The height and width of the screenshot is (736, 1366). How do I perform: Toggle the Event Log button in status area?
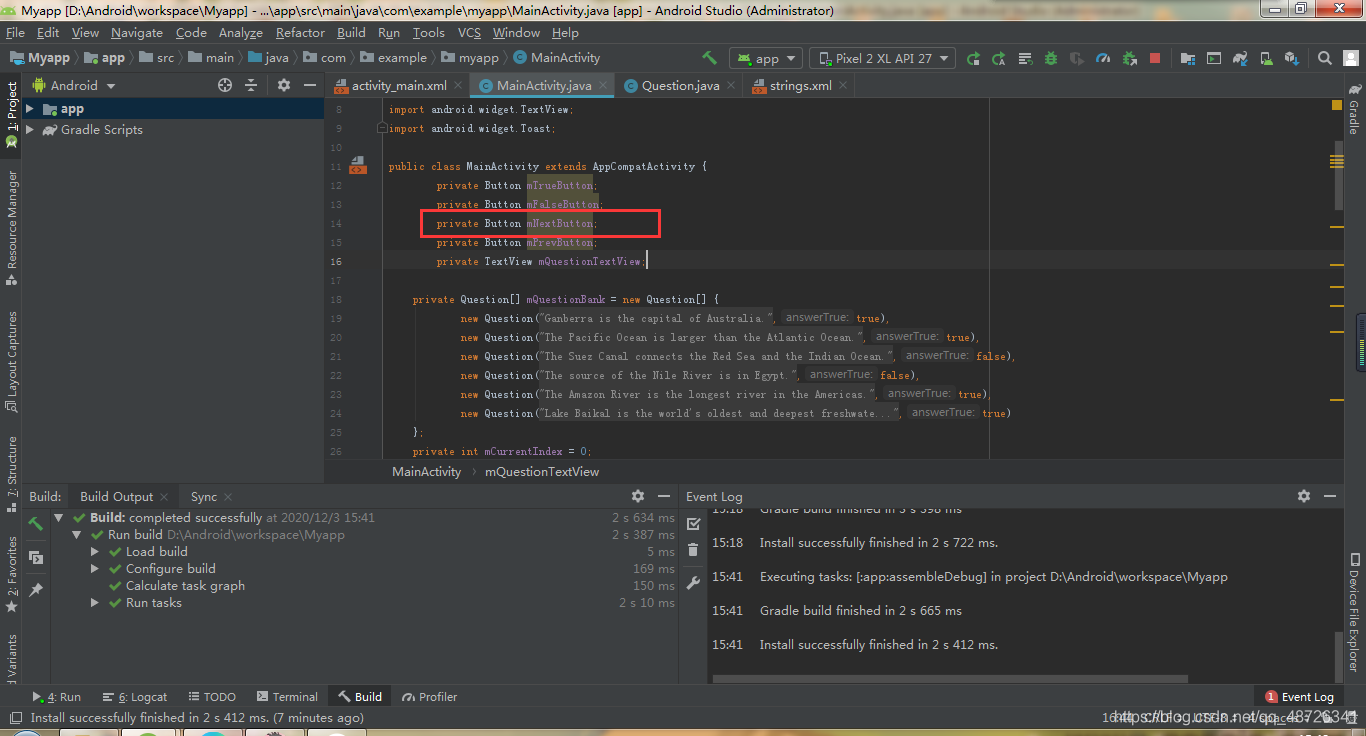coord(1299,697)
